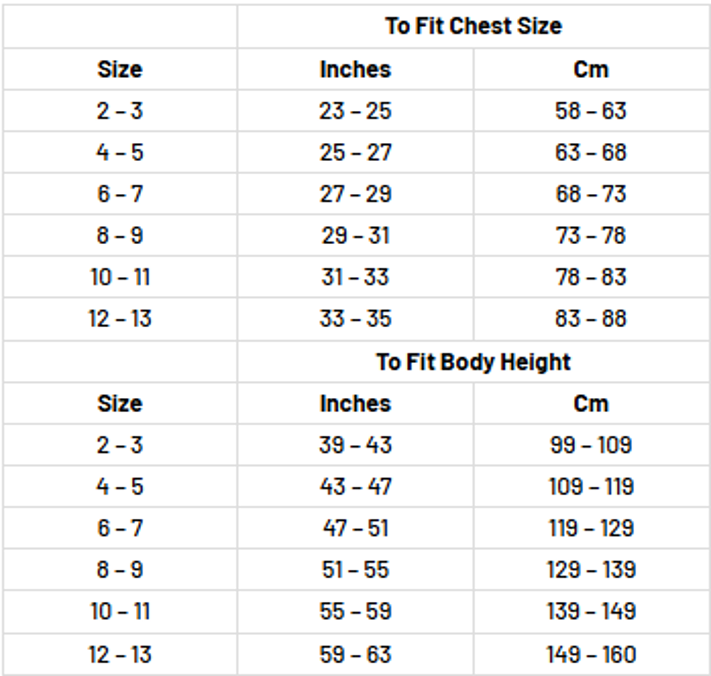Image resolution: width=711 pixels, height=676 pixels.
Task: Select the height inches cell "59 – 63"
Action: (355, 655)
